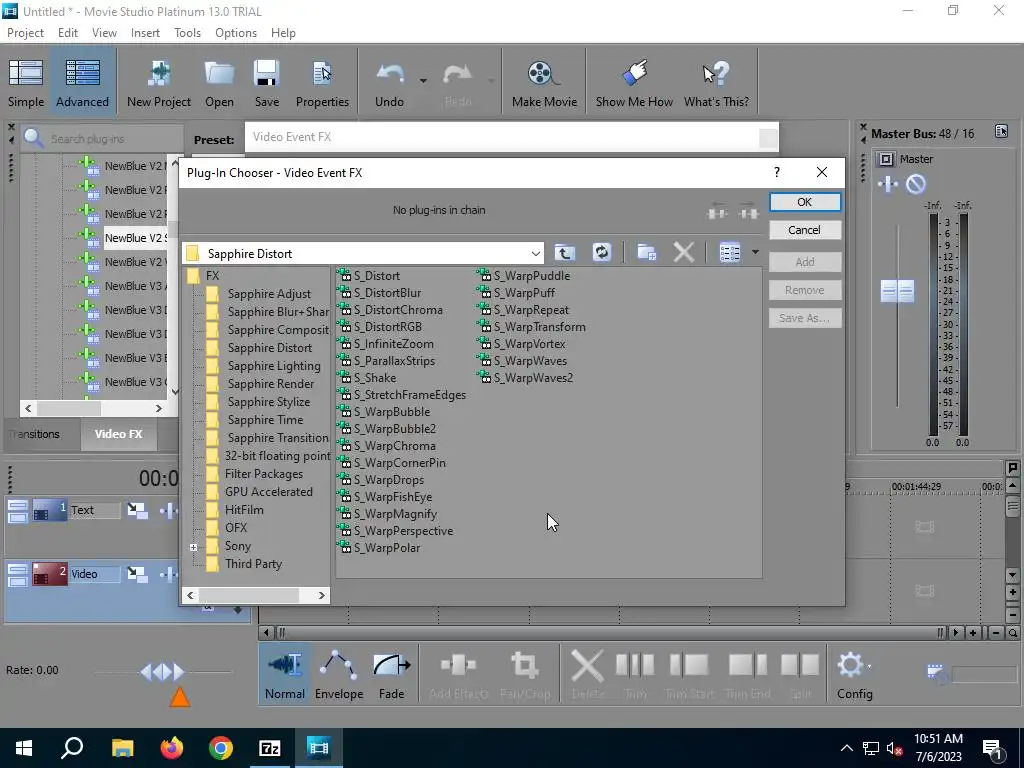Click the playback Rate slider

163,671
